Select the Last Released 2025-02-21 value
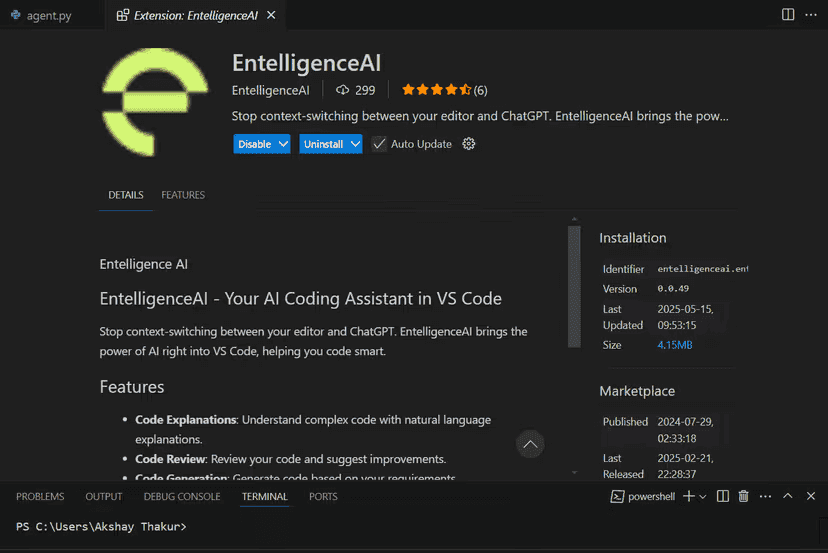Image resolution: width=828 pixels, height=553 pixels. [x=685, y=466]
